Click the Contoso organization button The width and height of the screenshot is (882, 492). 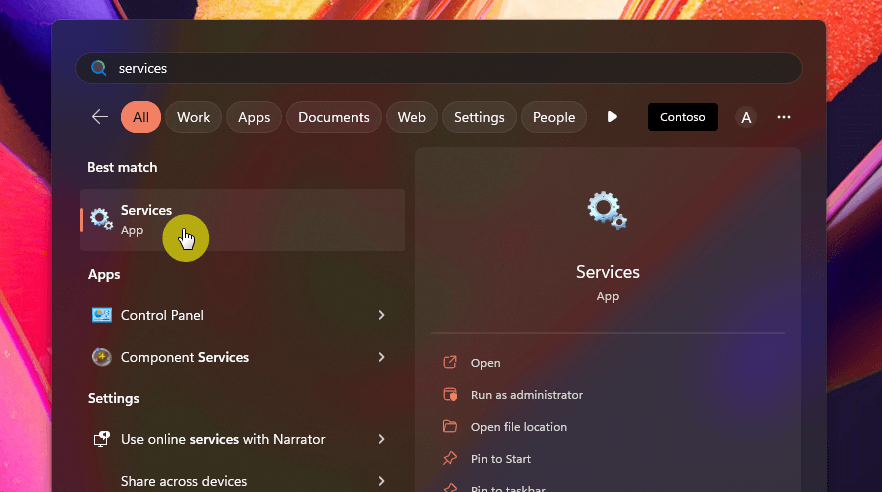point(682,117)
